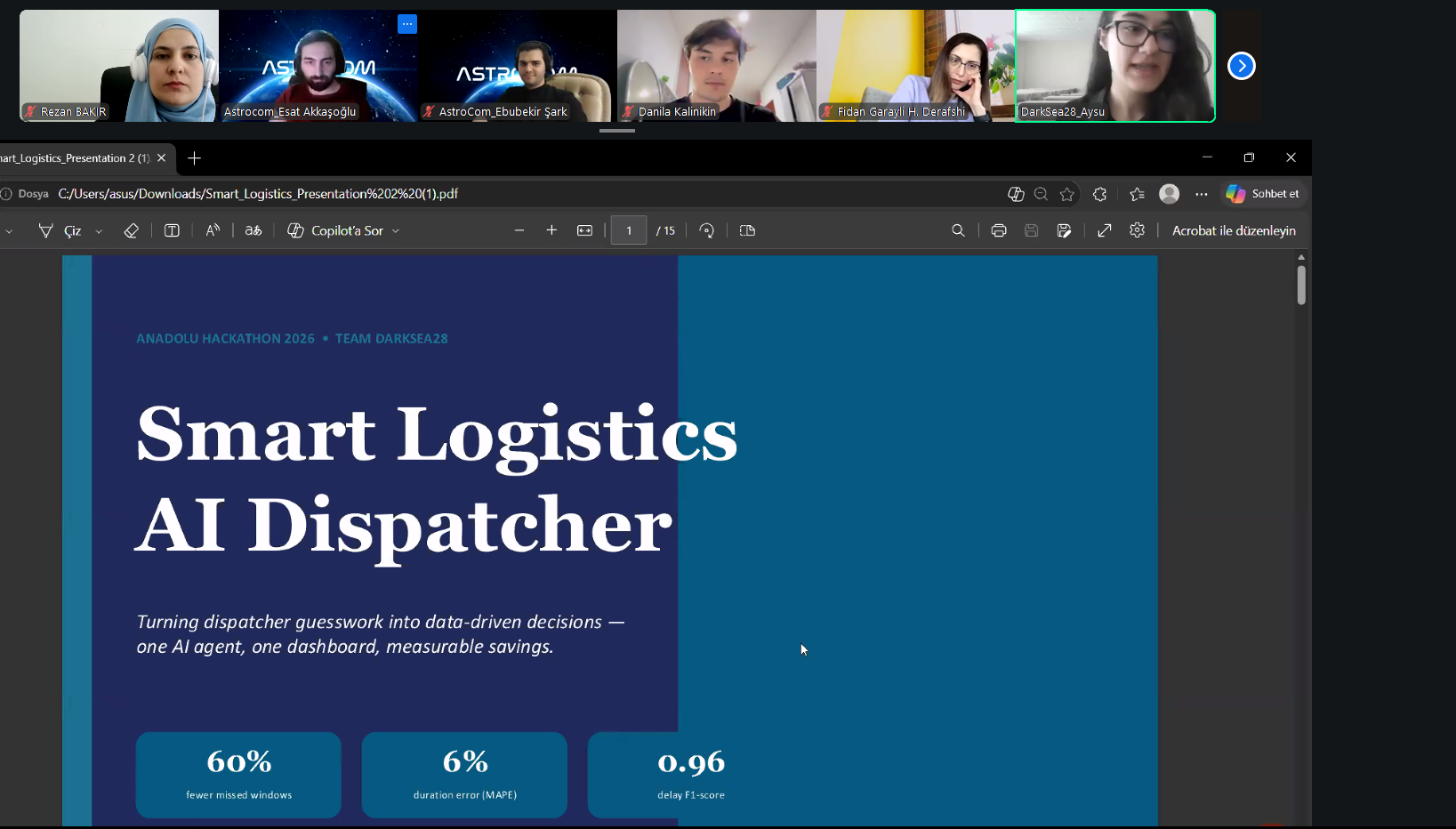The image size is (1456, 829).
Task: Enter full screen with expand arrows icon
Action: pyautogui.click(x=1105, y=230)
